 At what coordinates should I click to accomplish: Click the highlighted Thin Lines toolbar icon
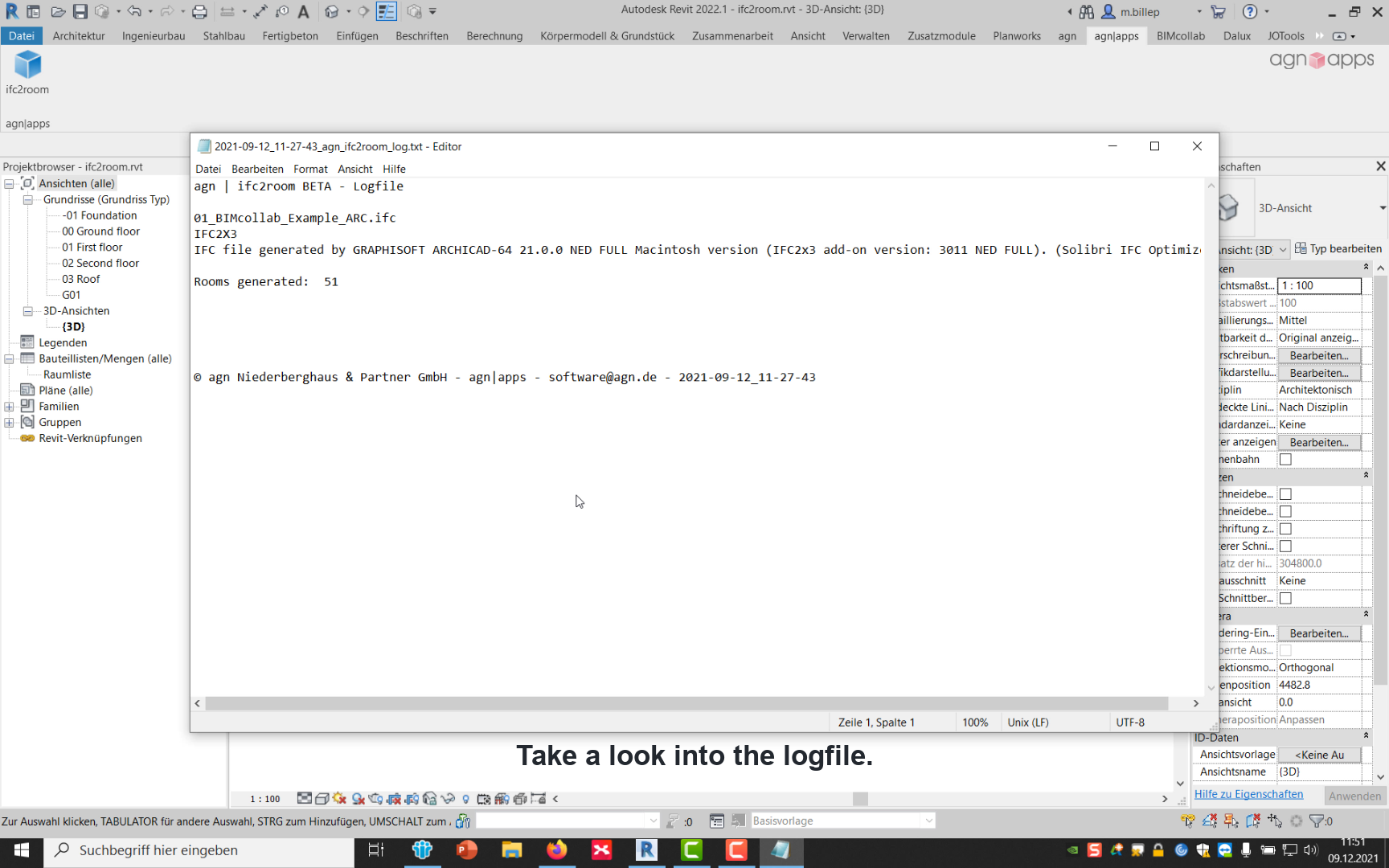point(387,11)
